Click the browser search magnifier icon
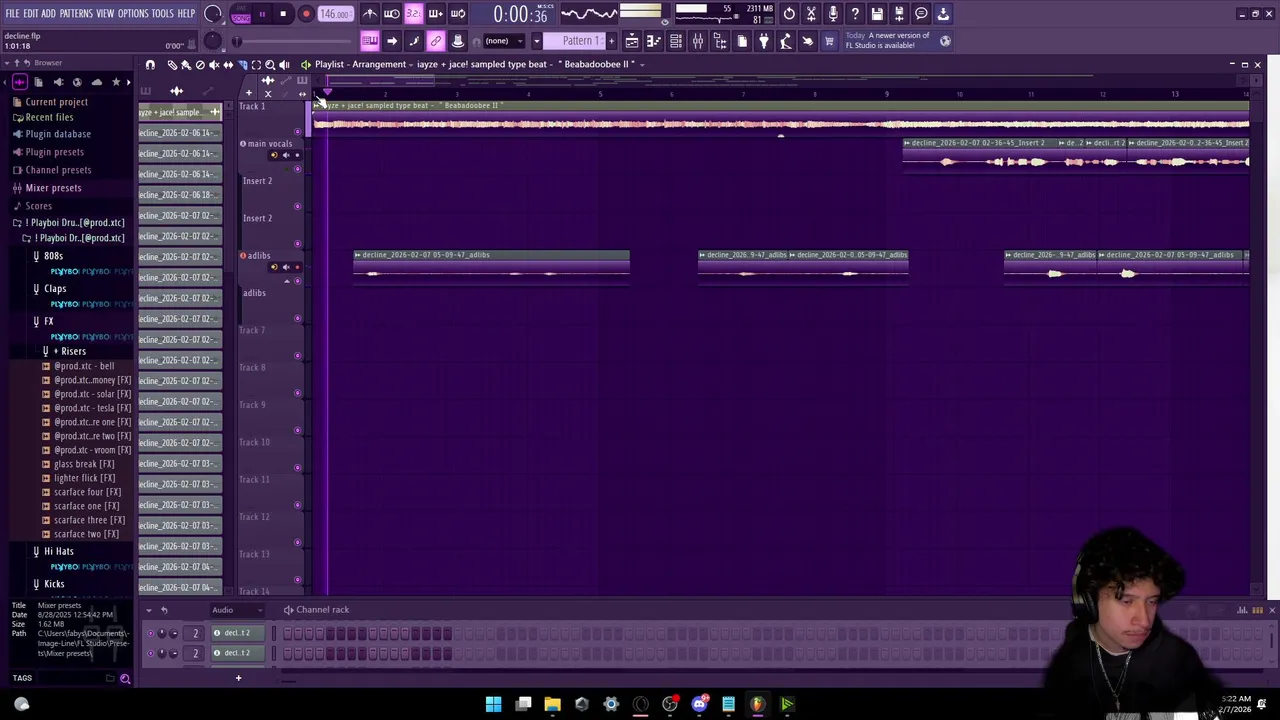 click(x=125, y=678)
